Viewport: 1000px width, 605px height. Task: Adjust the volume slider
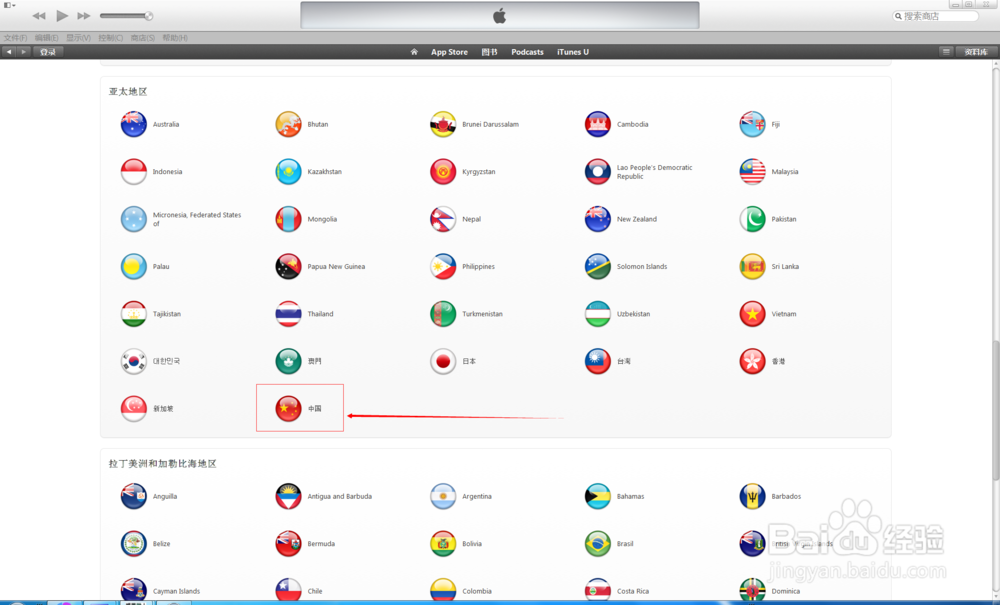[x=126, y=15]
